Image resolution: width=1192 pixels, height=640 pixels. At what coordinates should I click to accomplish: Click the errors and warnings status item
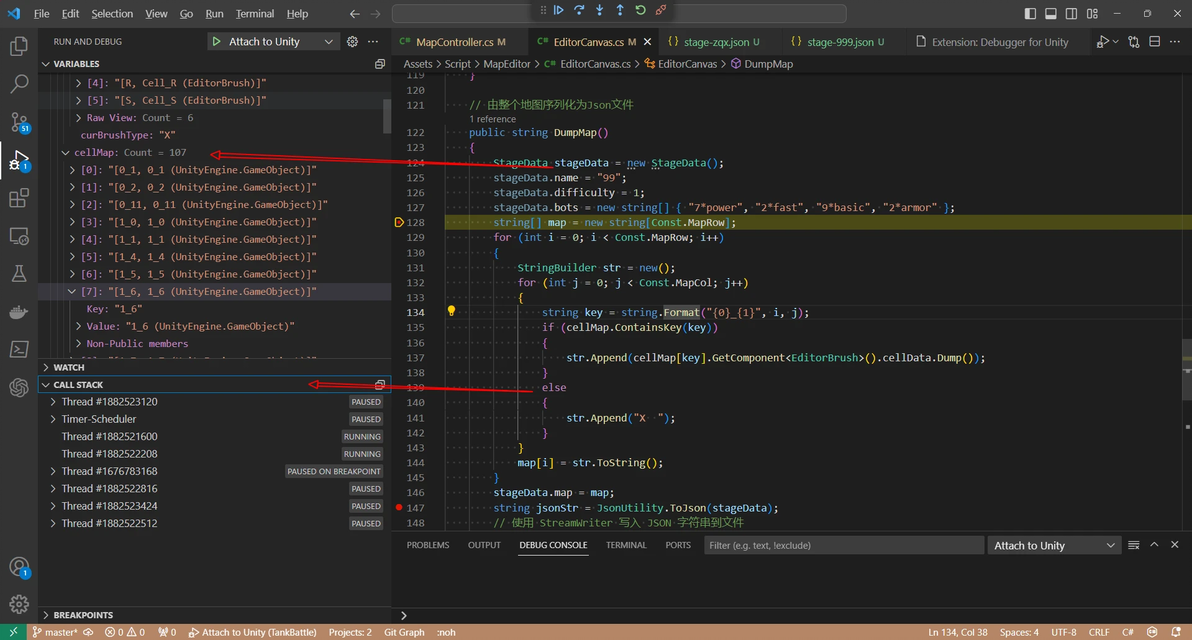click(x=125, y=632)
